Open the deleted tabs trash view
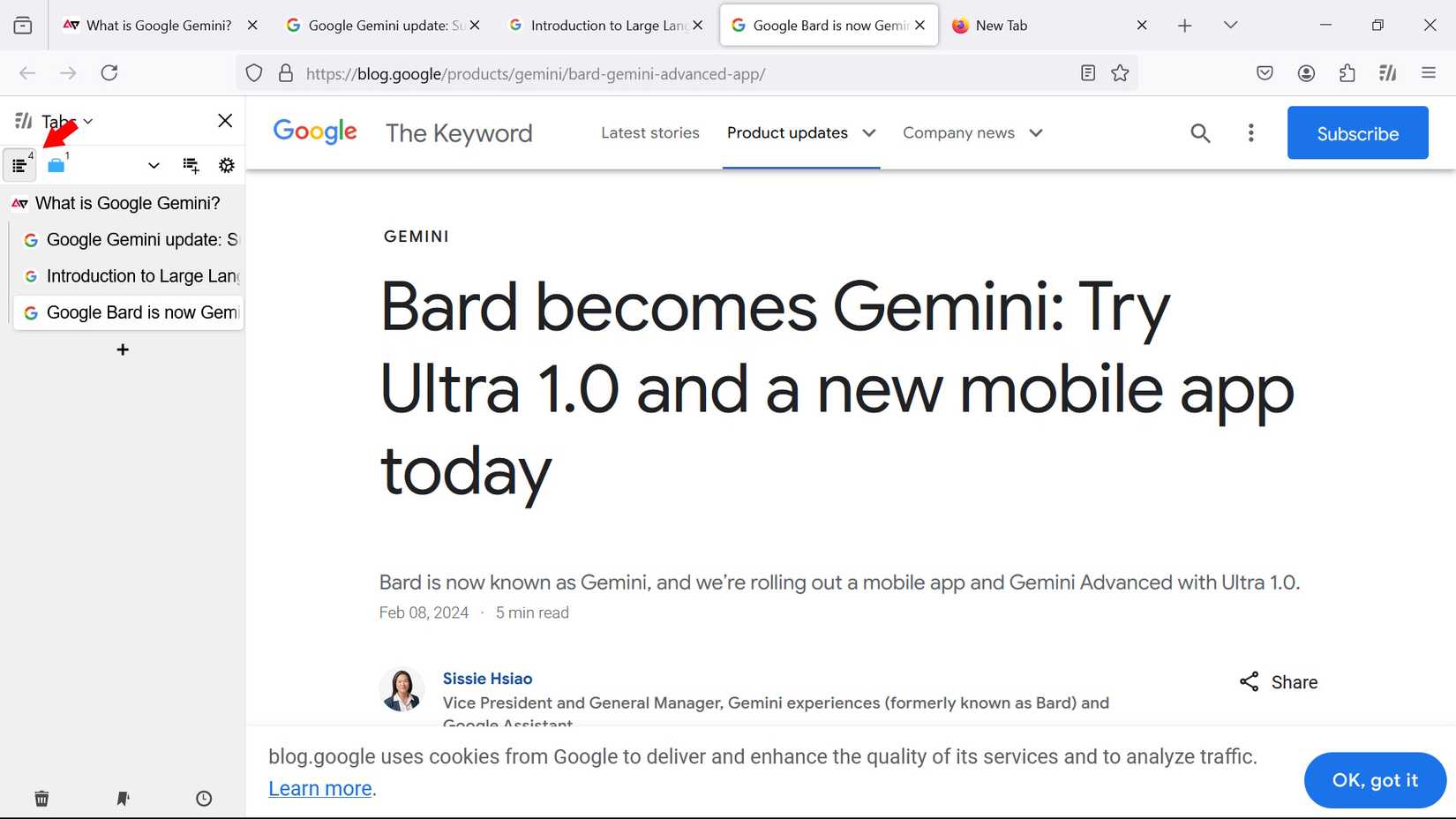 41,798
